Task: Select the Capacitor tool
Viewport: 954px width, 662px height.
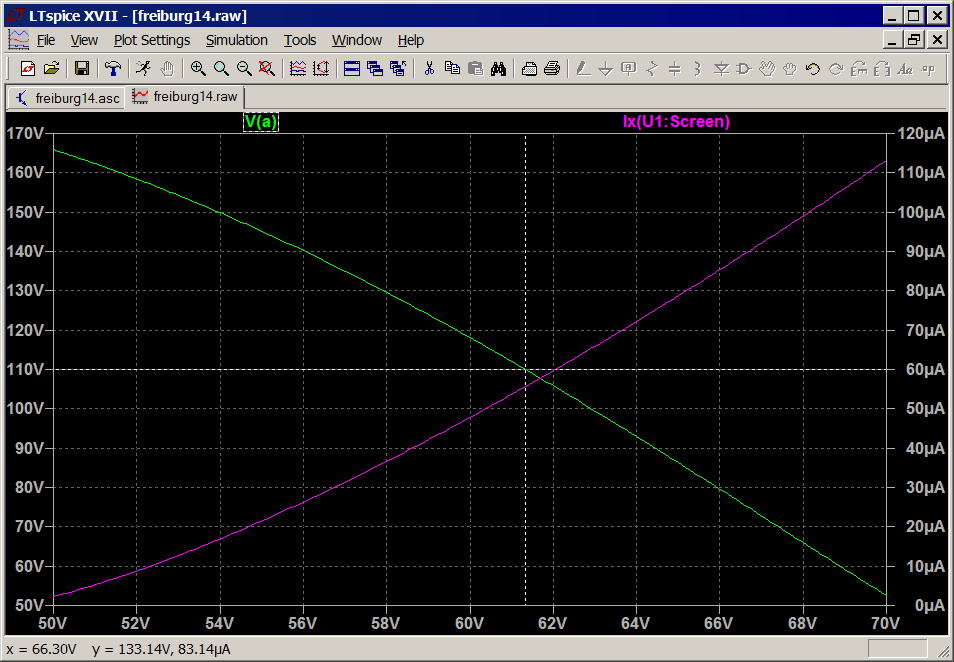Action: 675,69
